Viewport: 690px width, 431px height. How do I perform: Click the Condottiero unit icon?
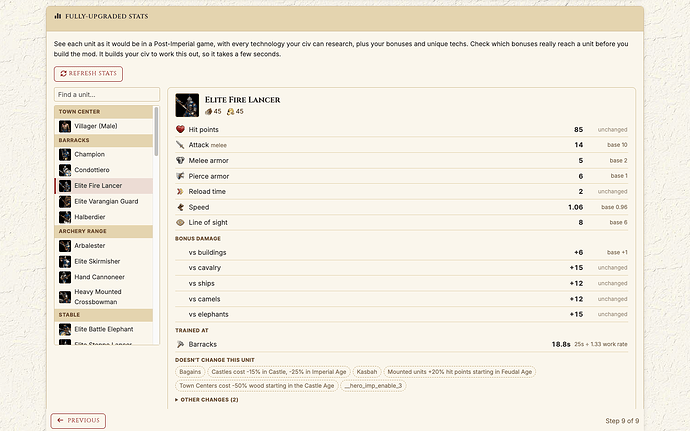pos(65,170)
